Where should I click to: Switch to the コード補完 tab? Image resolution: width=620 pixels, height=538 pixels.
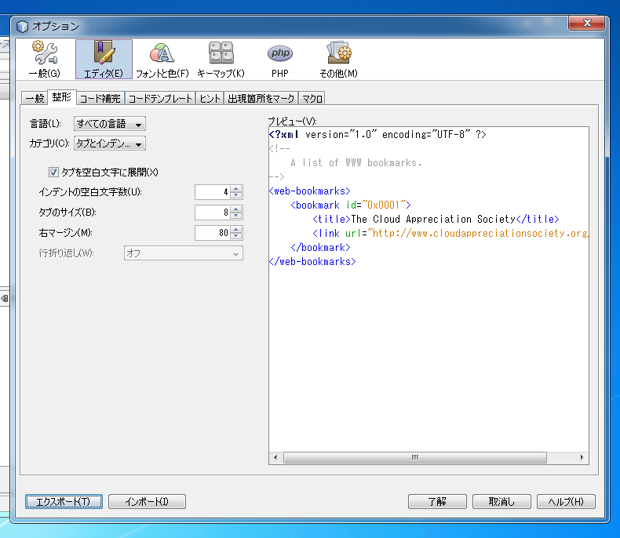(100, 98)
